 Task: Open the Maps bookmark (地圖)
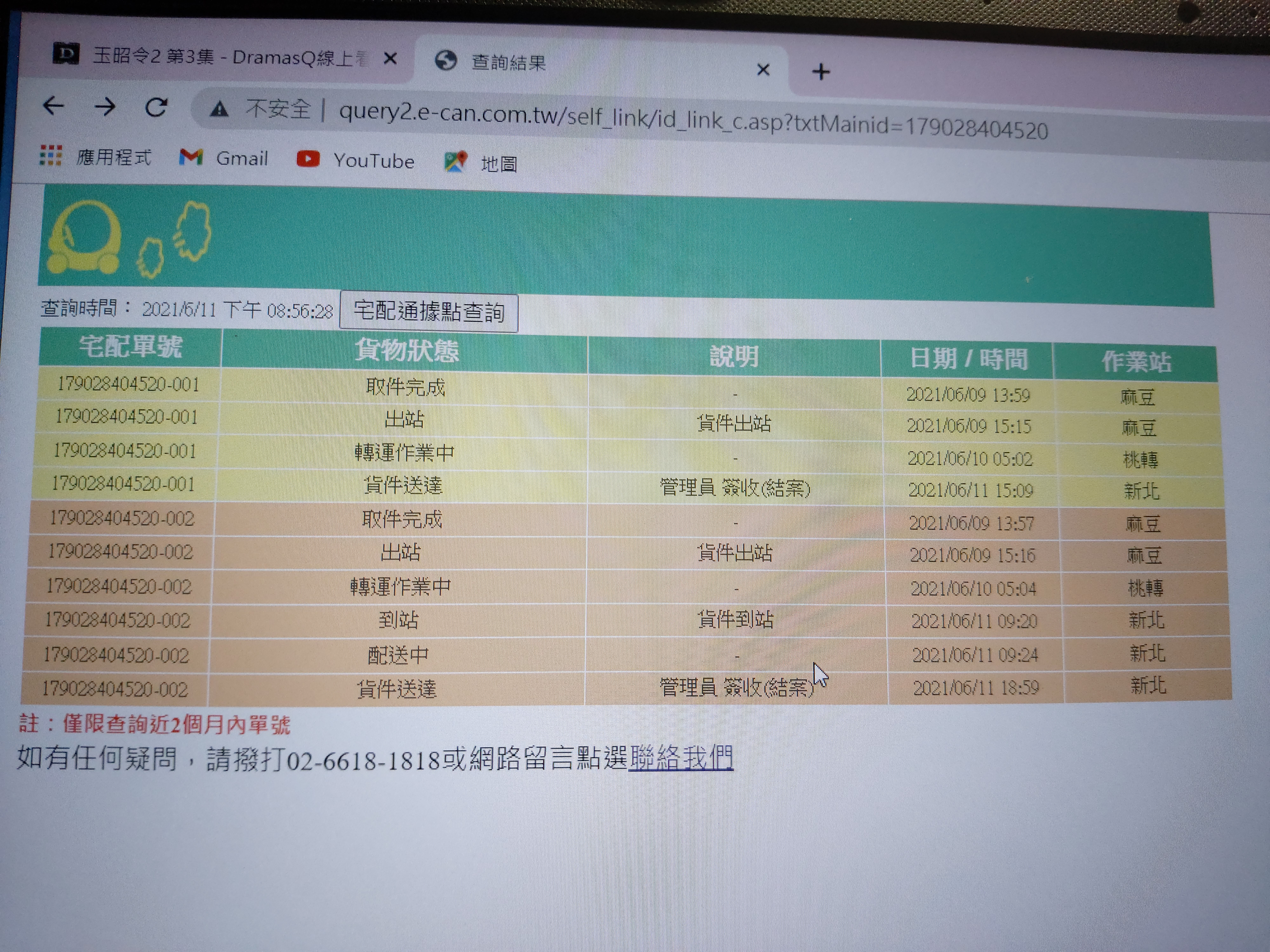[481, 163]
